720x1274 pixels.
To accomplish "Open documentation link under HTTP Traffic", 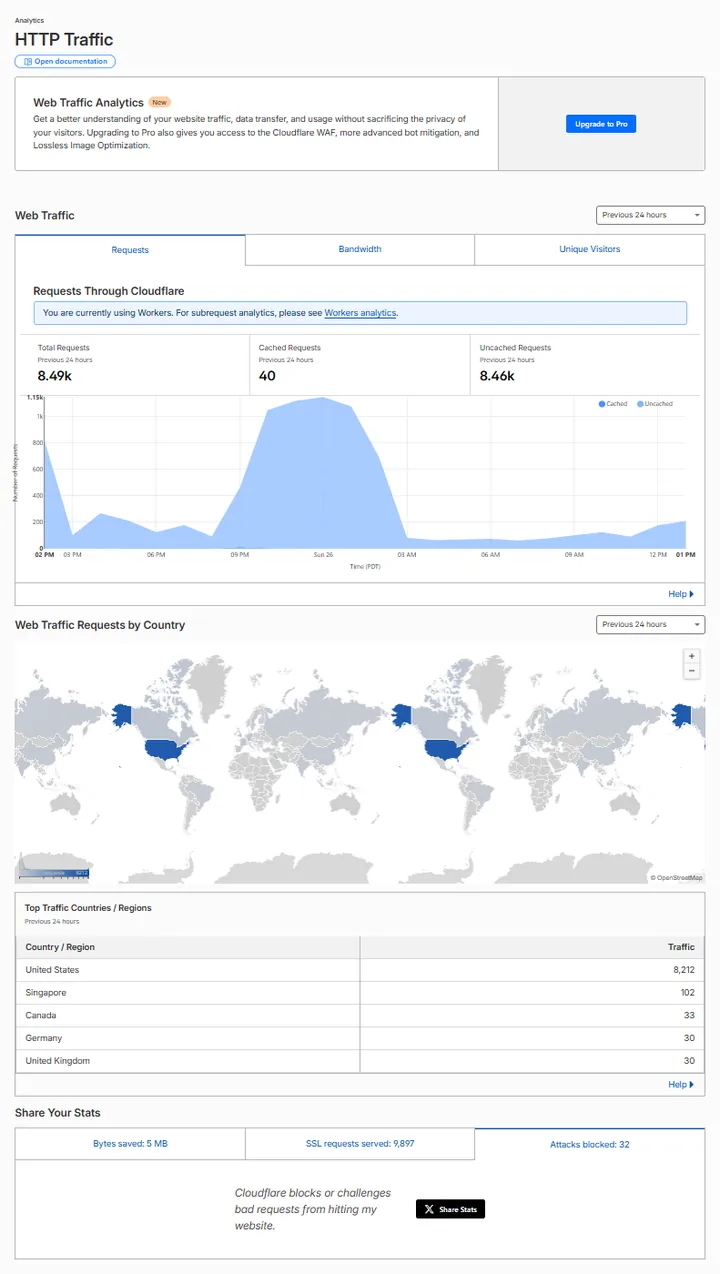I will click(65, 61).
